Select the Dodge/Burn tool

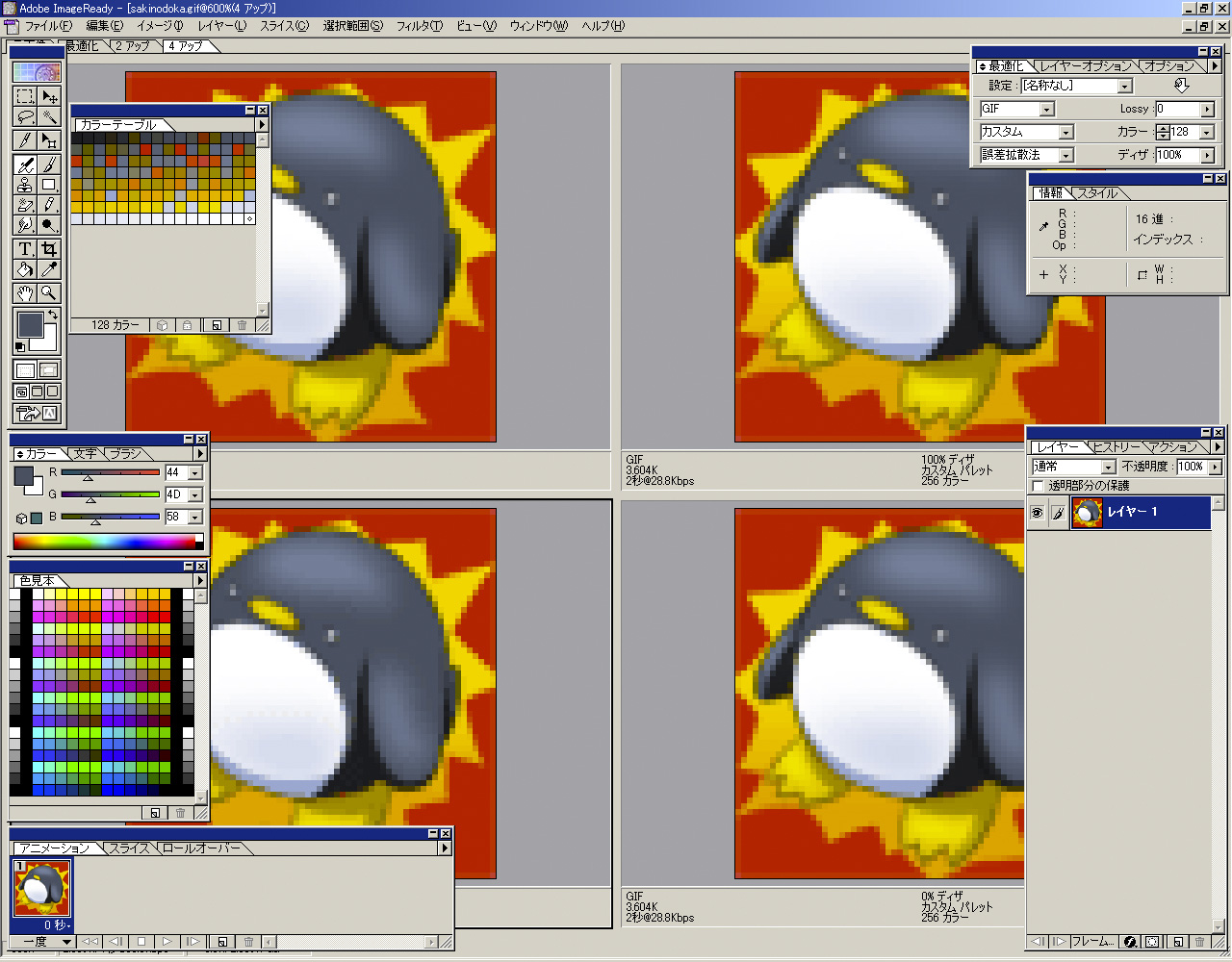click(49, 225)
